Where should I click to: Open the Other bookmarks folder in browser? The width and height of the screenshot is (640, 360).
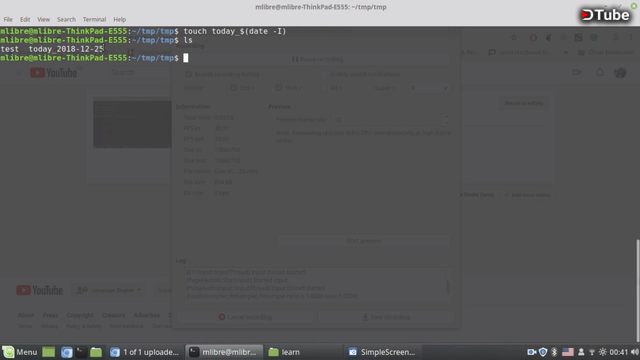(x=606, y=52)
